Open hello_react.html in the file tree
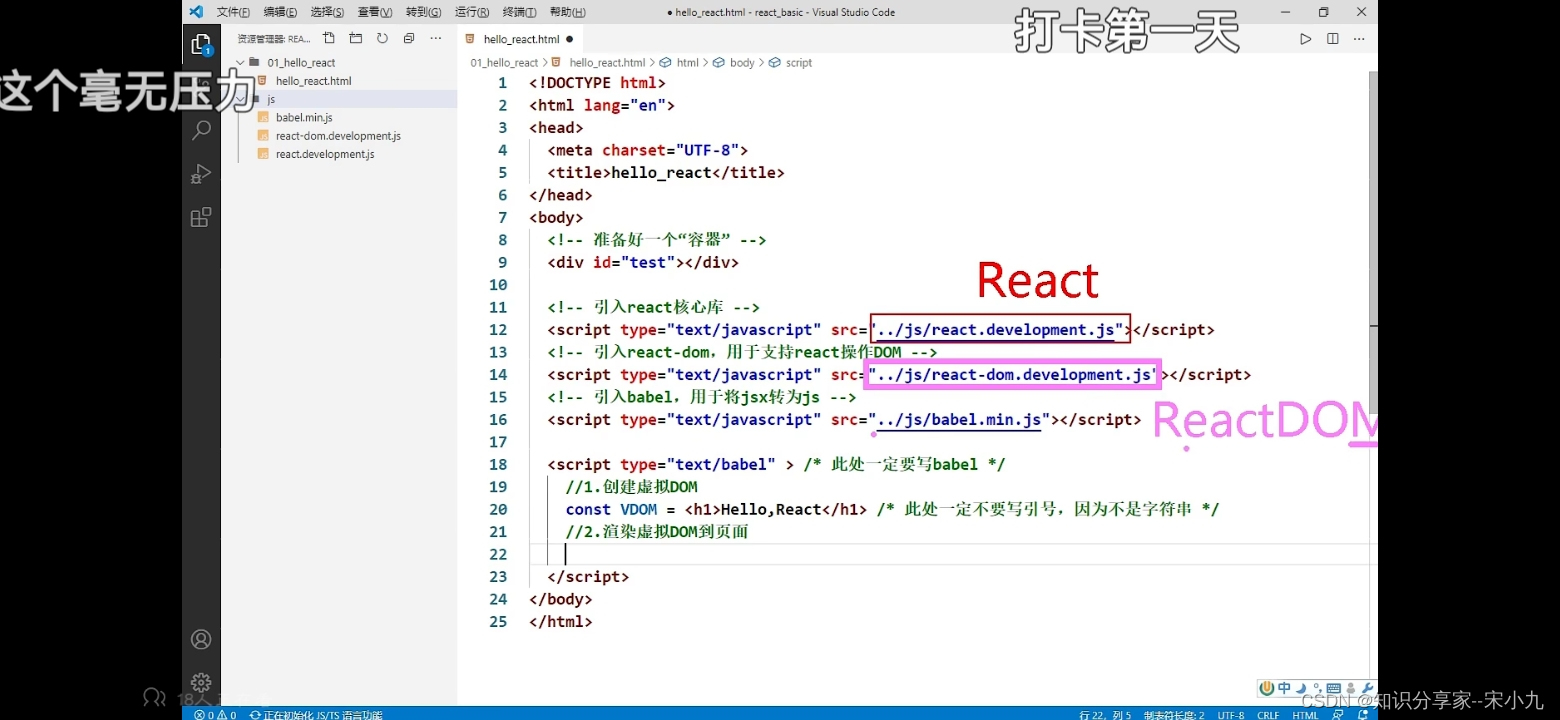Screen dimensions: 1560x720 coord(313,81)
